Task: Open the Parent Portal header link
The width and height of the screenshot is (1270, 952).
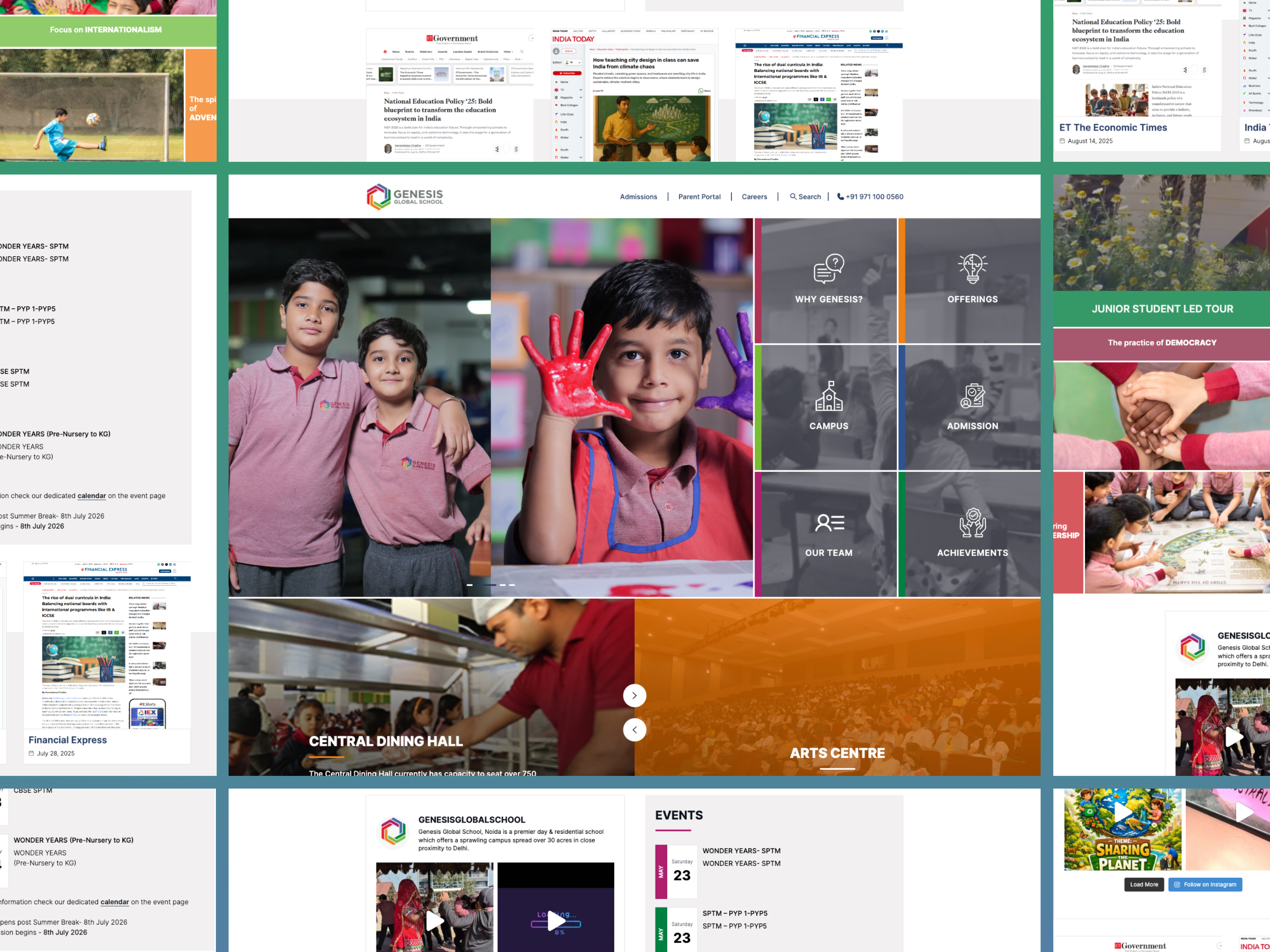Action: click(699, 197)
